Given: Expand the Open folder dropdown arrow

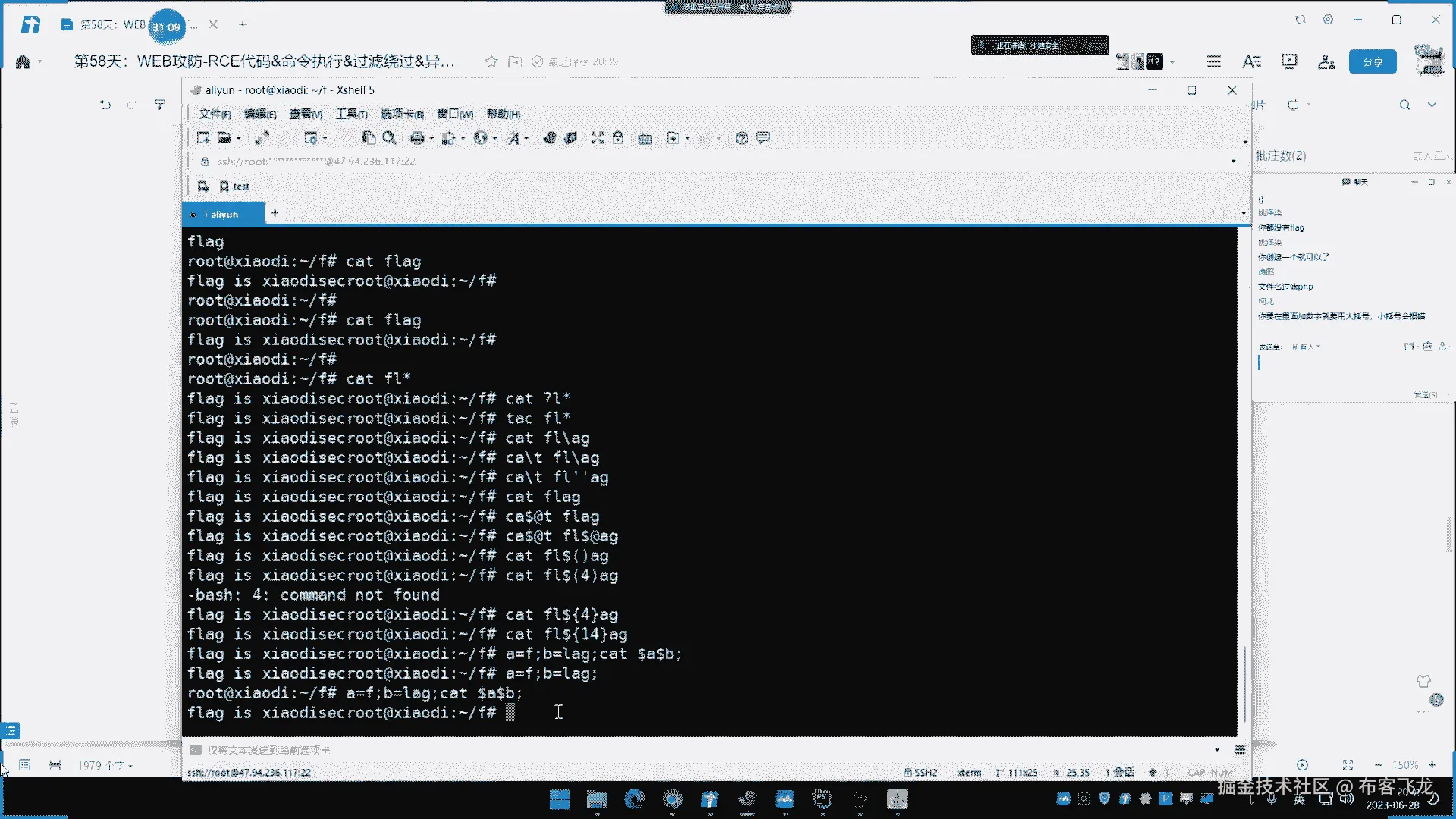Looking at the screenshot, I should point(238,138).
